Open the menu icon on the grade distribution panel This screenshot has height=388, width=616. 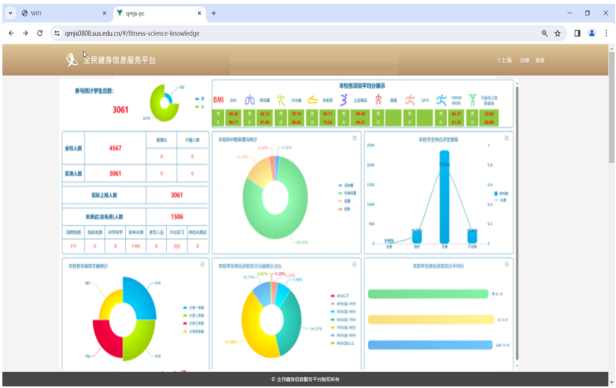[202, 264]
